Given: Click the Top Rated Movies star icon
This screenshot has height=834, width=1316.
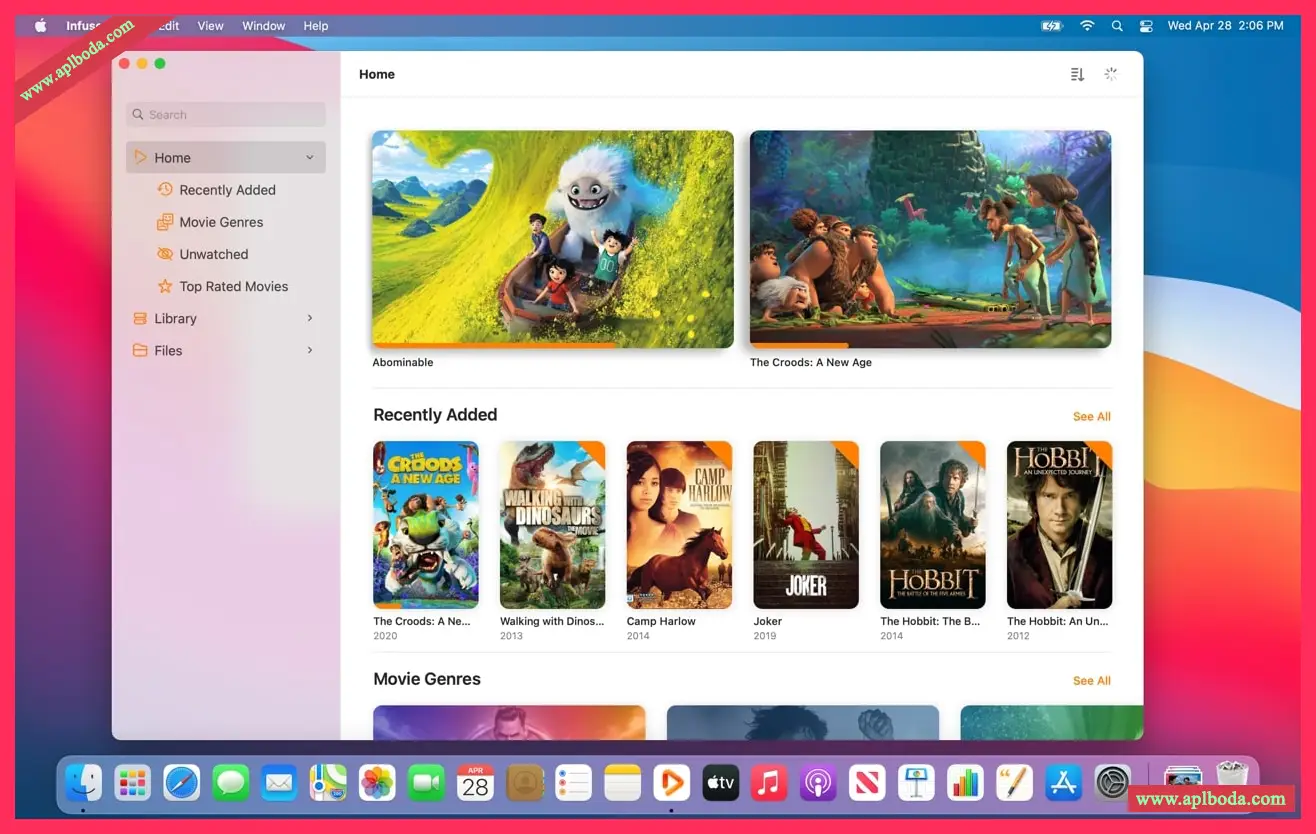Looking at the screenshot, I should (x=165, y=286).
